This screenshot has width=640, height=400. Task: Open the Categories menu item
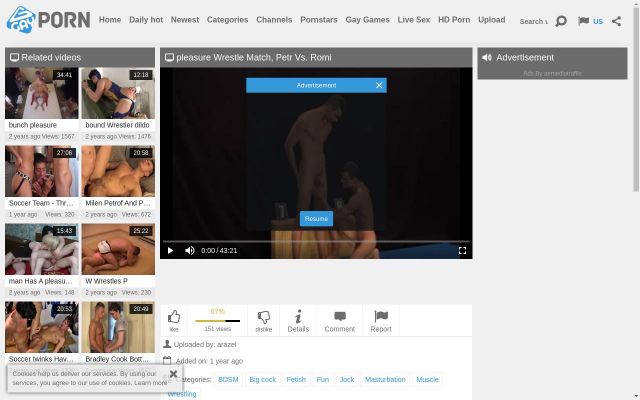227,20
